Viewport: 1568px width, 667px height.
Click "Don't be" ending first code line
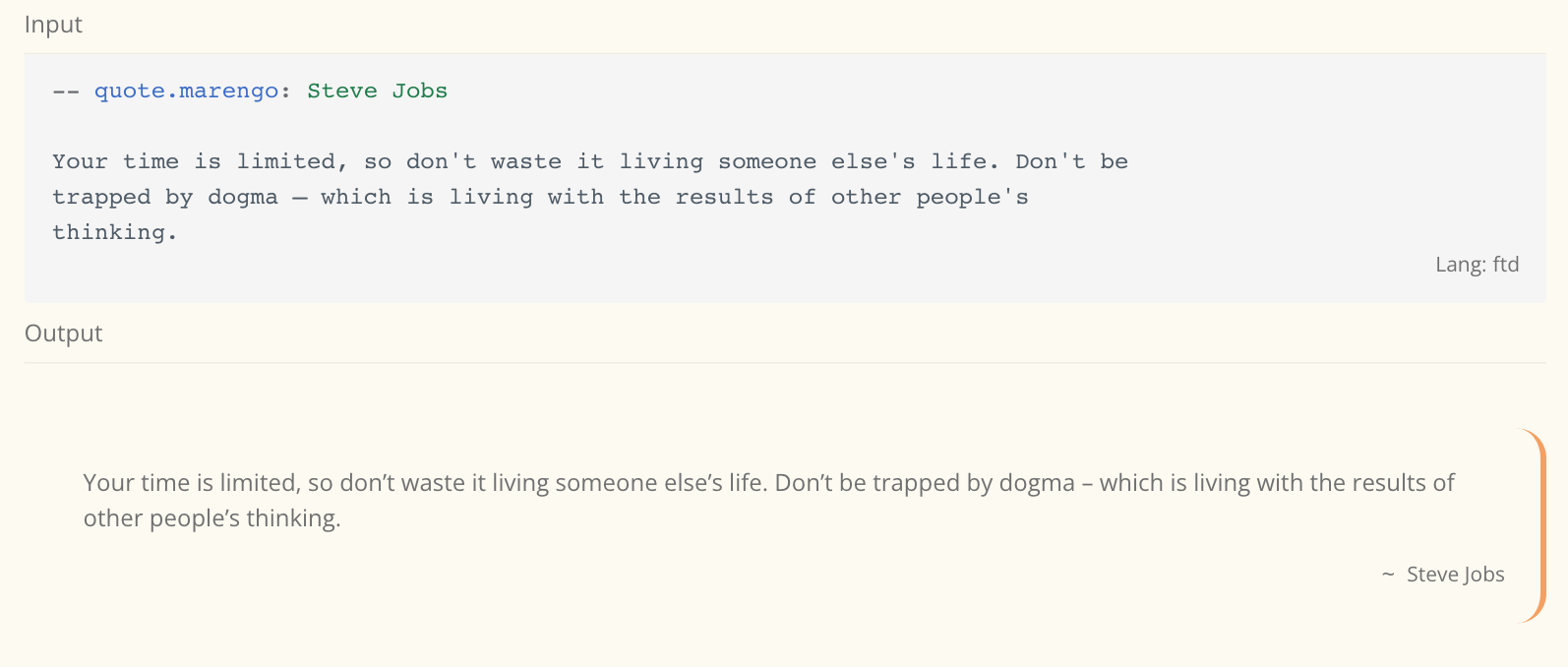click(1071, 161)
